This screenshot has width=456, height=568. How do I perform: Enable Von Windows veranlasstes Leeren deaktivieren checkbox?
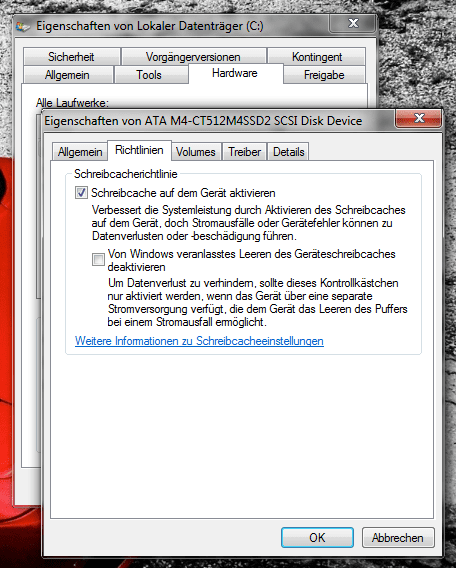[98, 259]
